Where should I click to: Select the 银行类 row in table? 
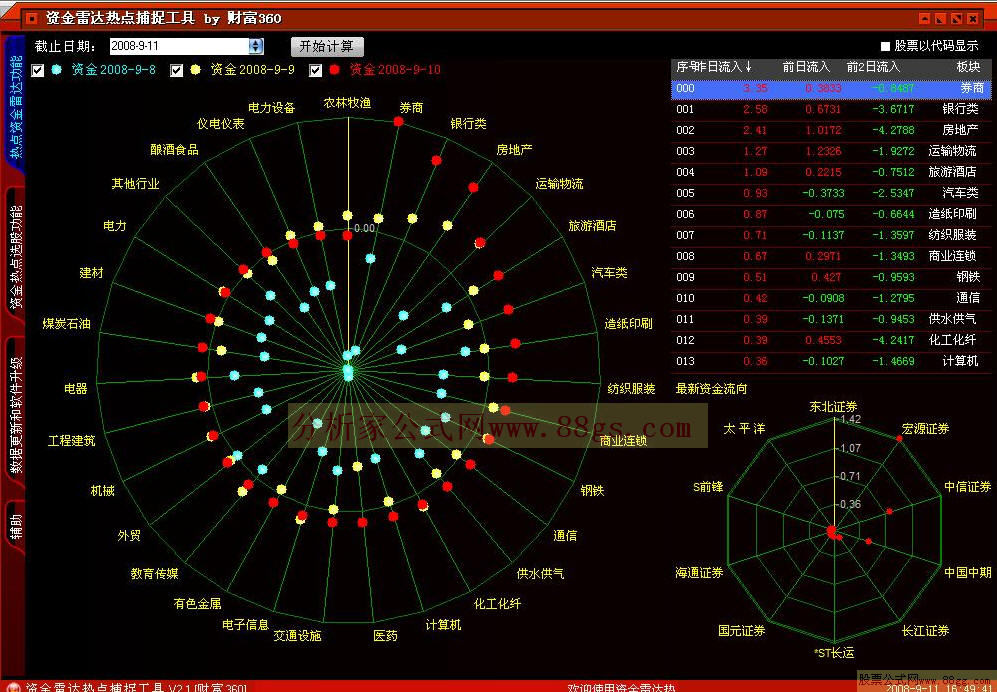(x=830, y=109)
